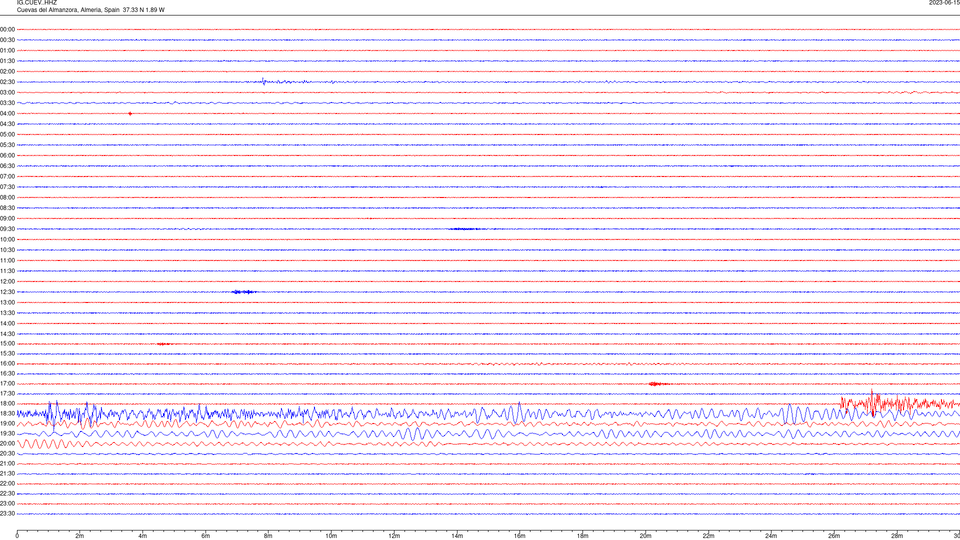The height and width of the screenshot is (540, 960).
Task: Click the blue burst on the 12:30 trace
Action: click(244, 292)
